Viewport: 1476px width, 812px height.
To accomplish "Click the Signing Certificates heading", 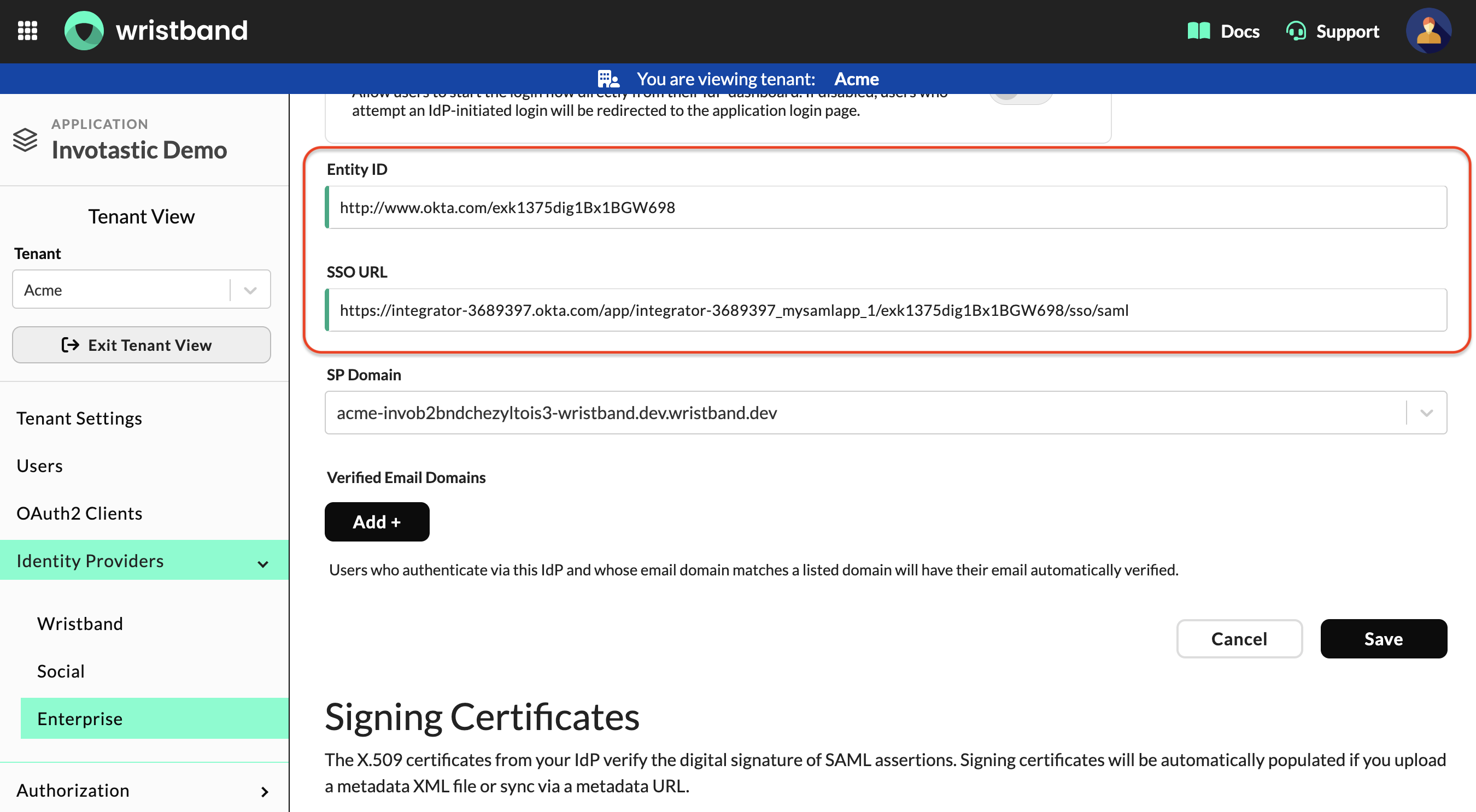I will click(482, 717).
